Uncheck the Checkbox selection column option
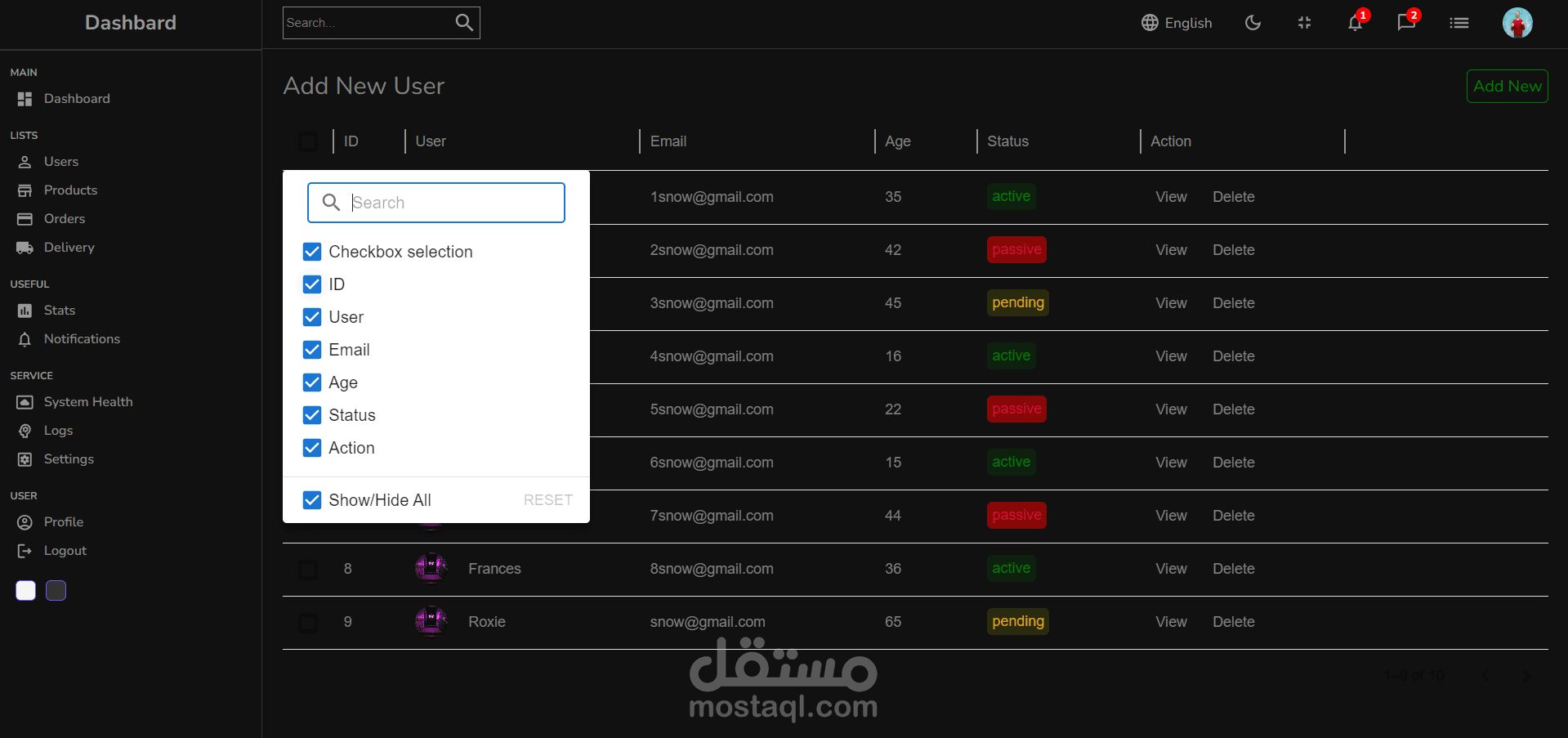 tap(312, 252)
